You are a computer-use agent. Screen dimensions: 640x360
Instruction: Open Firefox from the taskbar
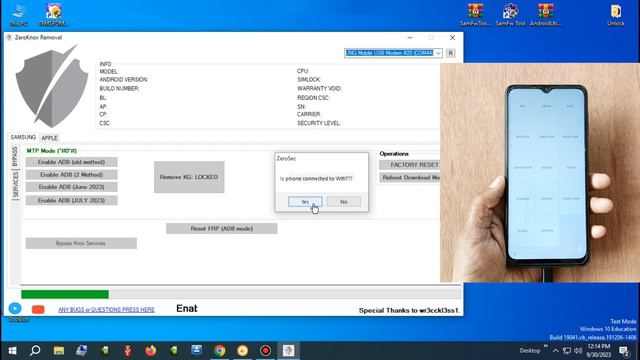click(151, 351)
